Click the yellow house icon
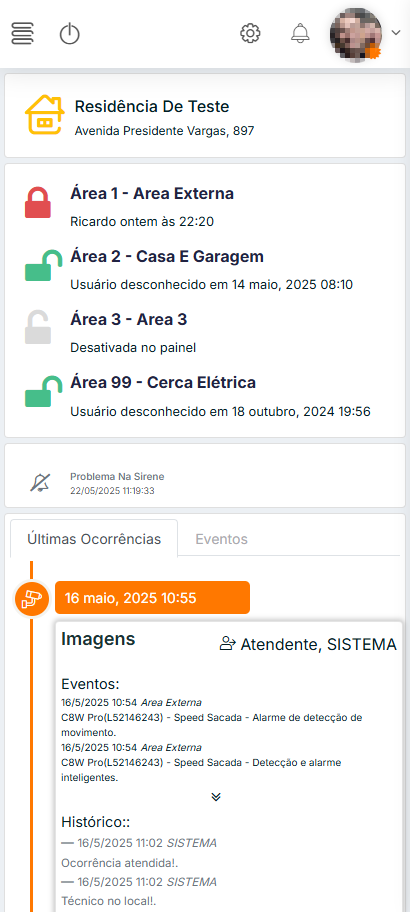Screen dimensions: 410x912 click(x=44, y=115)
